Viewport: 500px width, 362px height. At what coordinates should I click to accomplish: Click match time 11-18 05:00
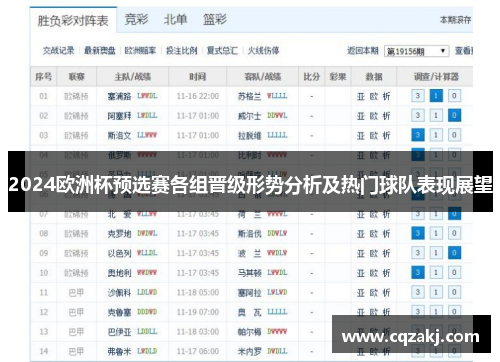(198, 293)
